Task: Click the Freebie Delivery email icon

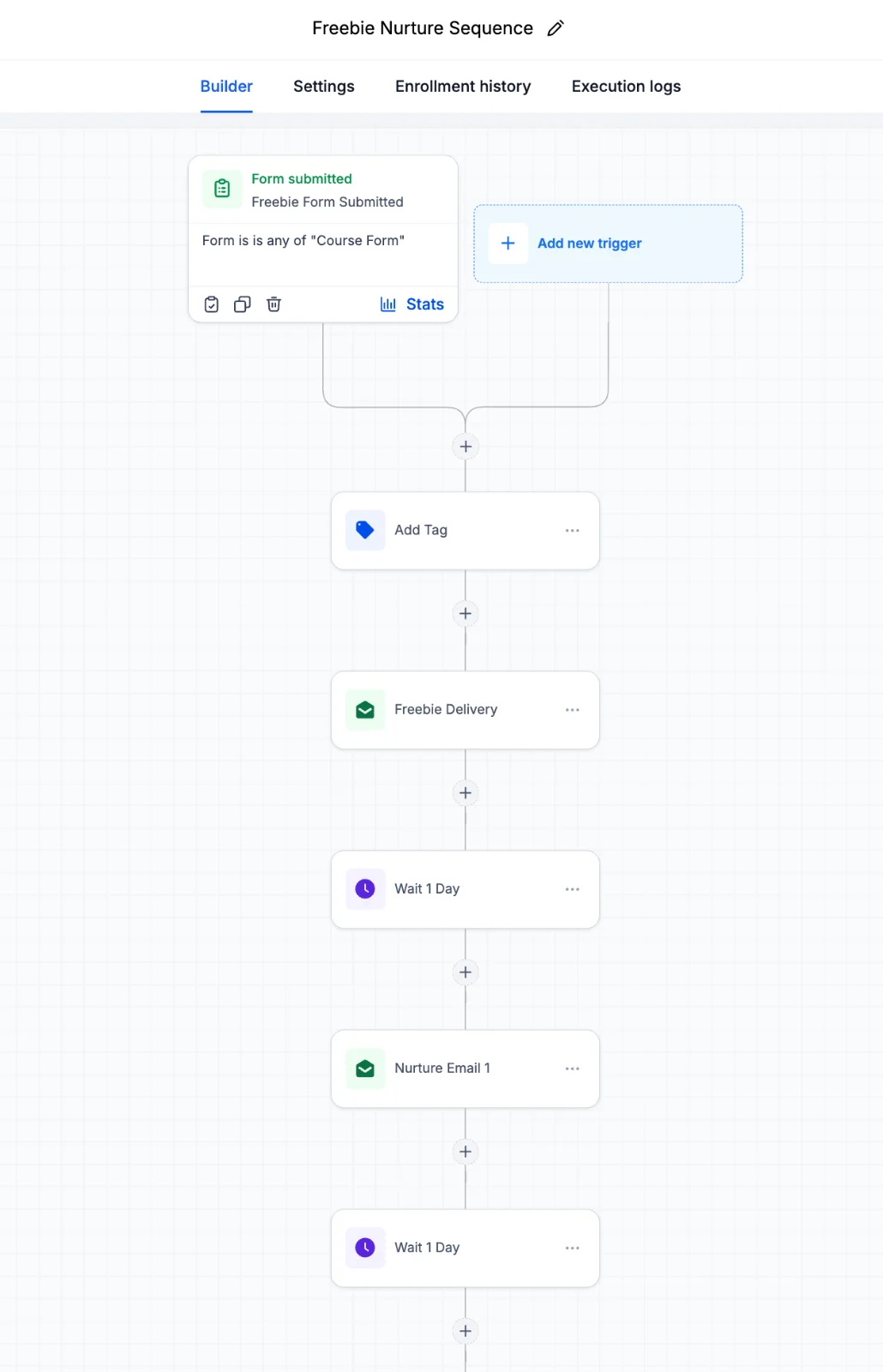Action: [x=365, y=710]
